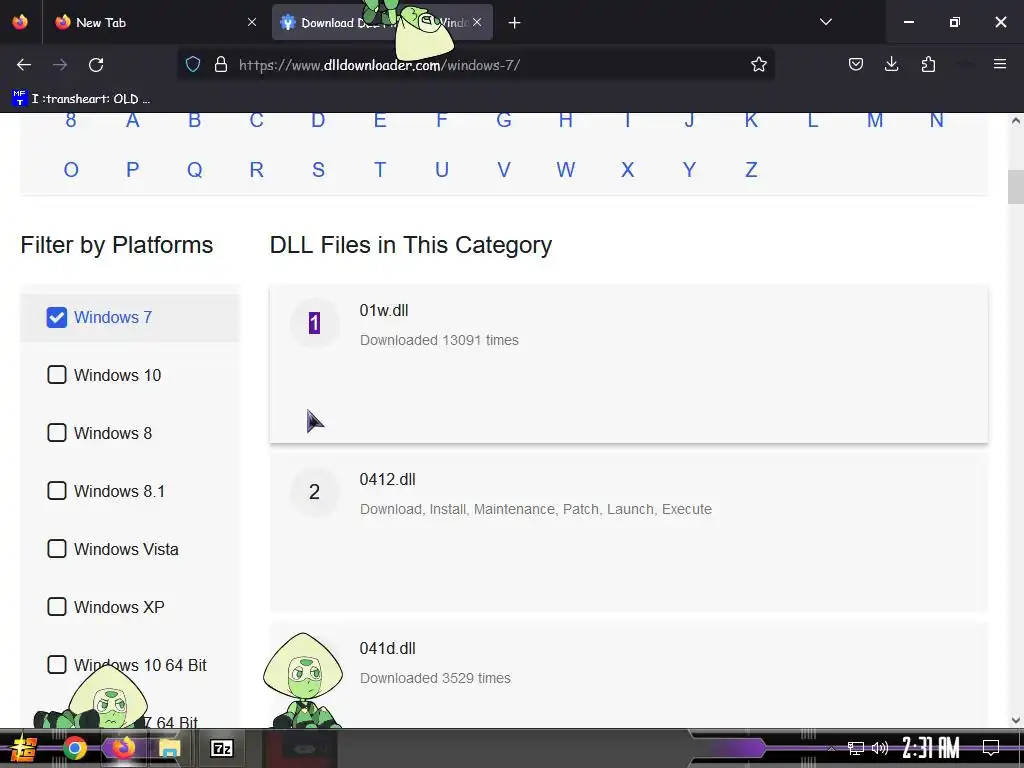This screenshot has height=768, width=1024.
Task: Open tracking protection shield icon
Action: point(193,64)
